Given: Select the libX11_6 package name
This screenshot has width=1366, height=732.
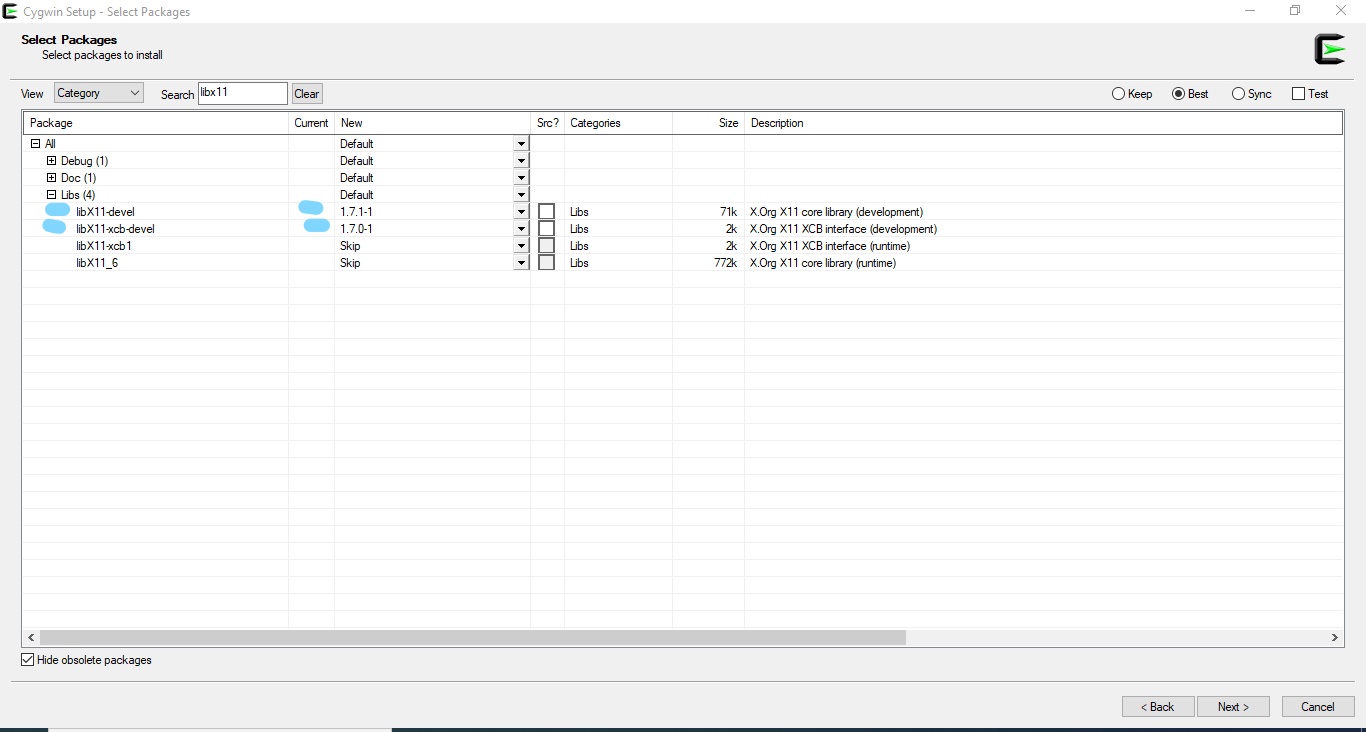Looking at the screenshot, I should (97, 263).
